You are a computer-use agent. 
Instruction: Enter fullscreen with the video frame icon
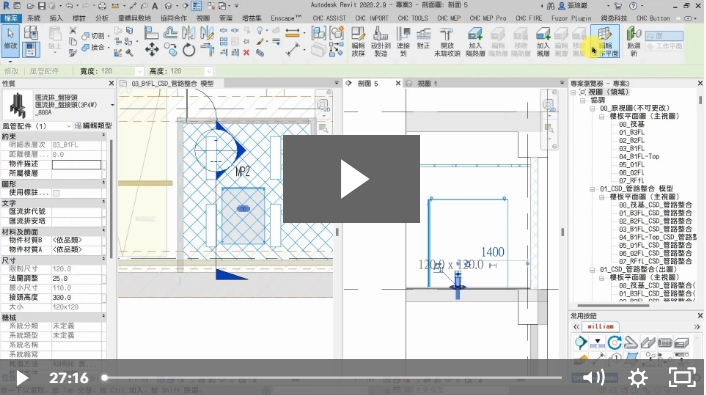click(682, 377)
